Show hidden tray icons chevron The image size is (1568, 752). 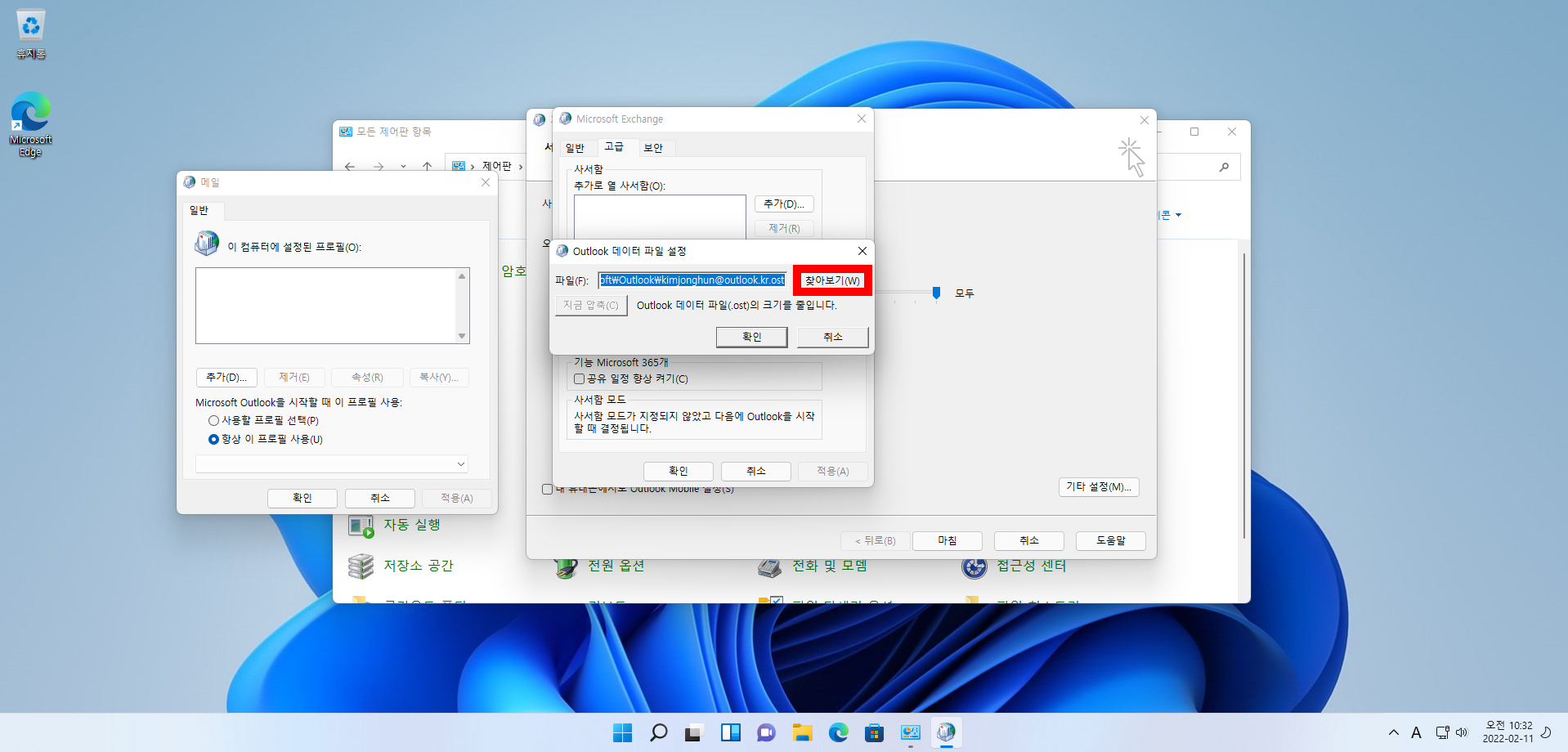(1393, 732)
